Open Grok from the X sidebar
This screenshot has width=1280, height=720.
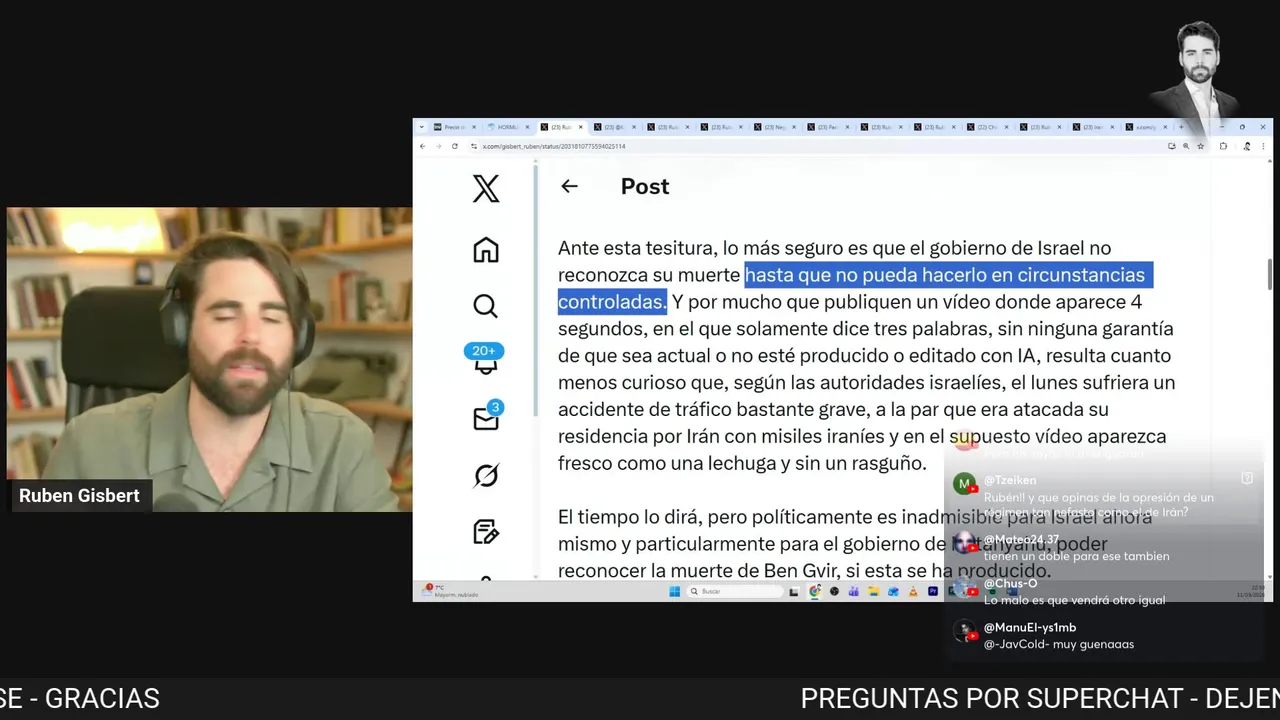(x=486, y=475)
